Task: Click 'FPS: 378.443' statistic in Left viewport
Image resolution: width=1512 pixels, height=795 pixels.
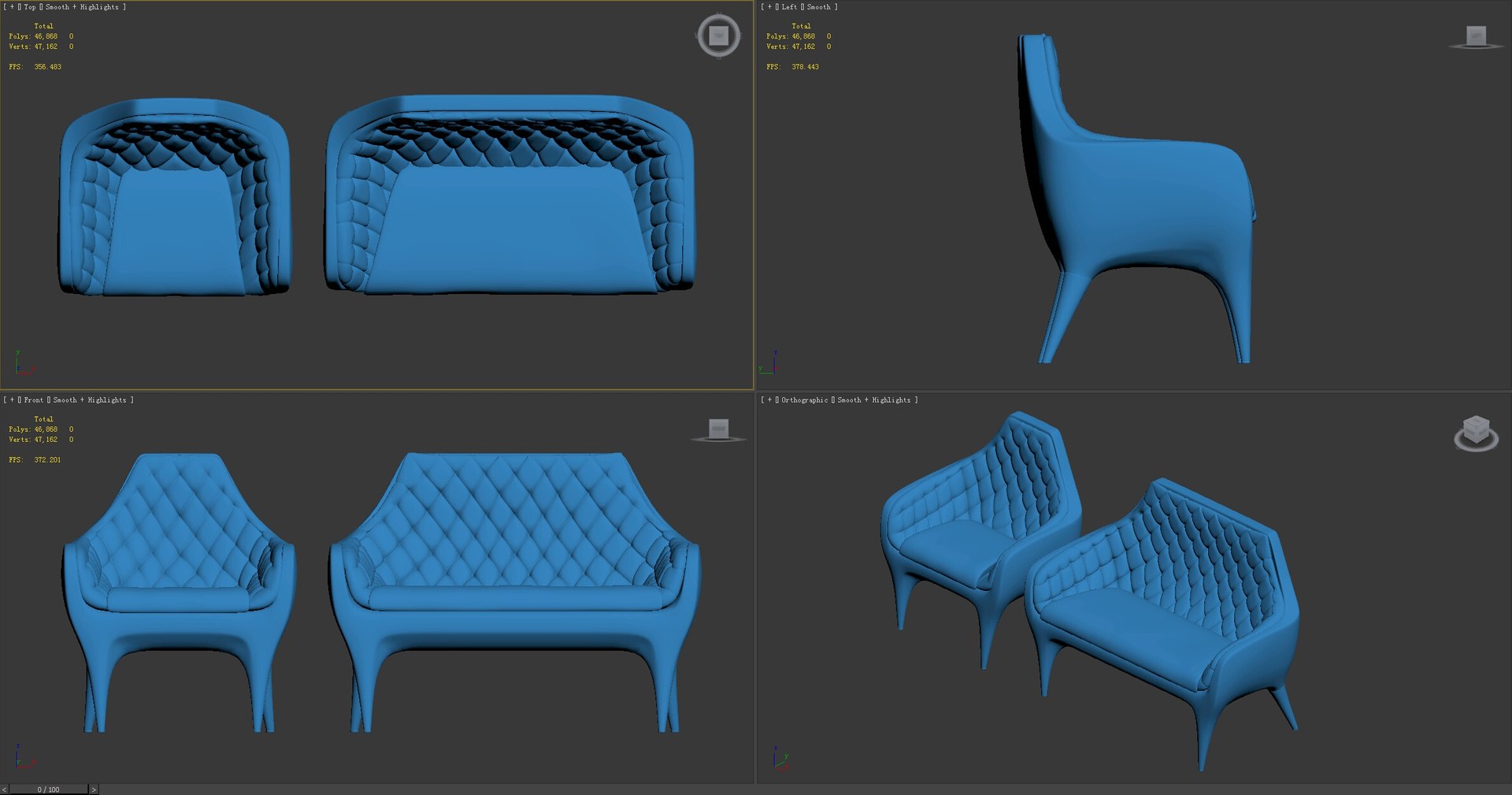Action: [x=792, y=67]
